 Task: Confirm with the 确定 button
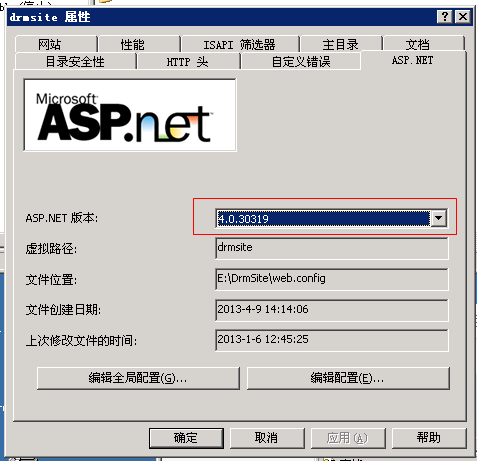(x=186, y=438)
